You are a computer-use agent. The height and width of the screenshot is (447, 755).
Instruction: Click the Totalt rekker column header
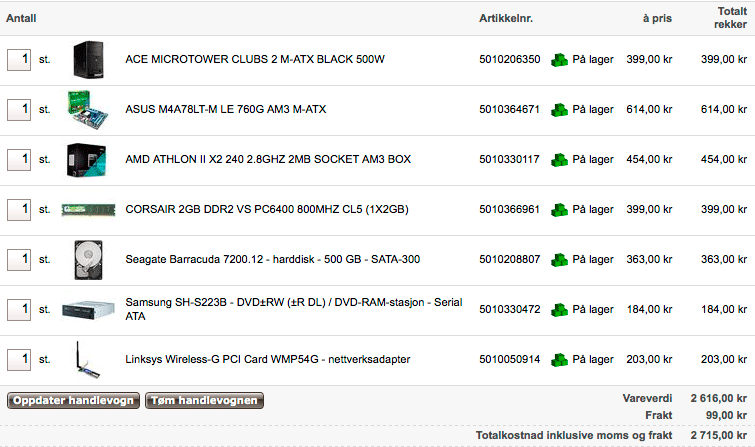pyautogui.click(x=730, y=18)
